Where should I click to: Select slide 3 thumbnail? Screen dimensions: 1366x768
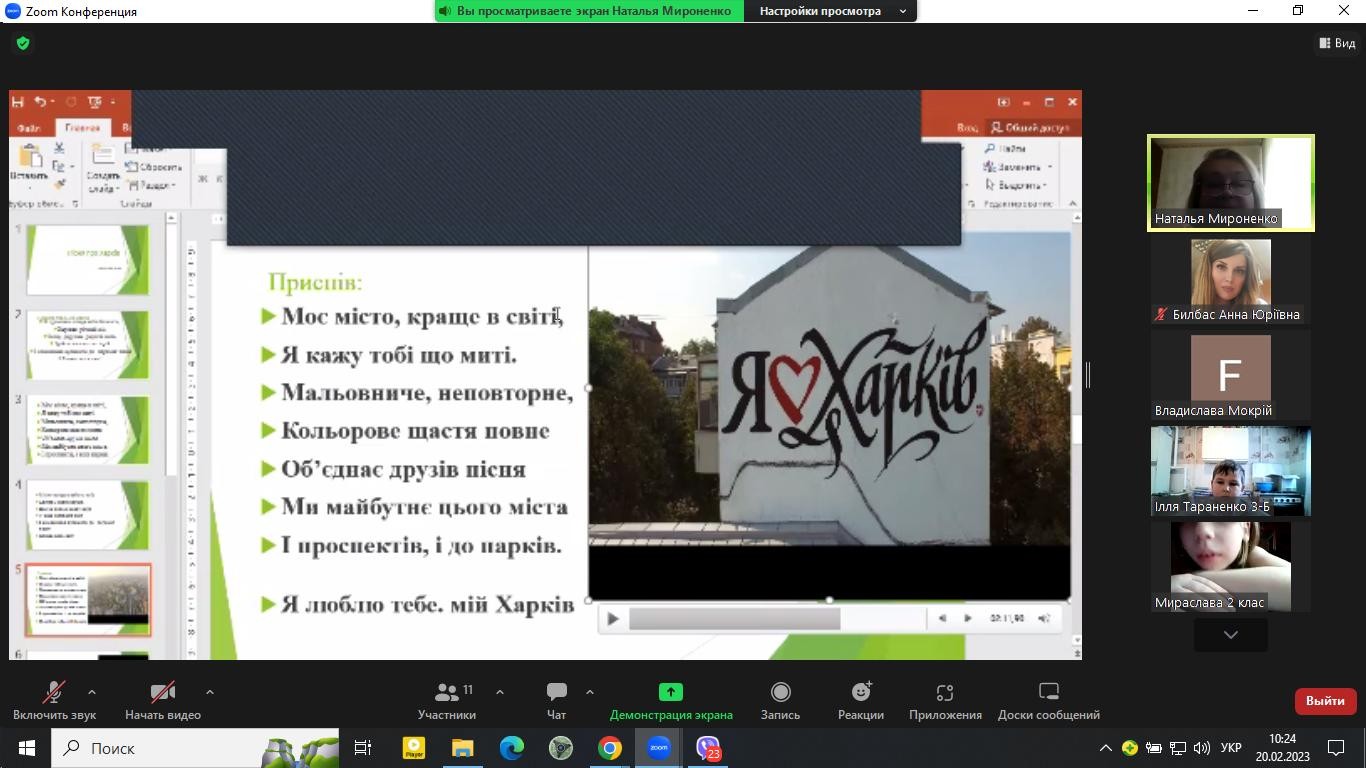click(88, 430)
